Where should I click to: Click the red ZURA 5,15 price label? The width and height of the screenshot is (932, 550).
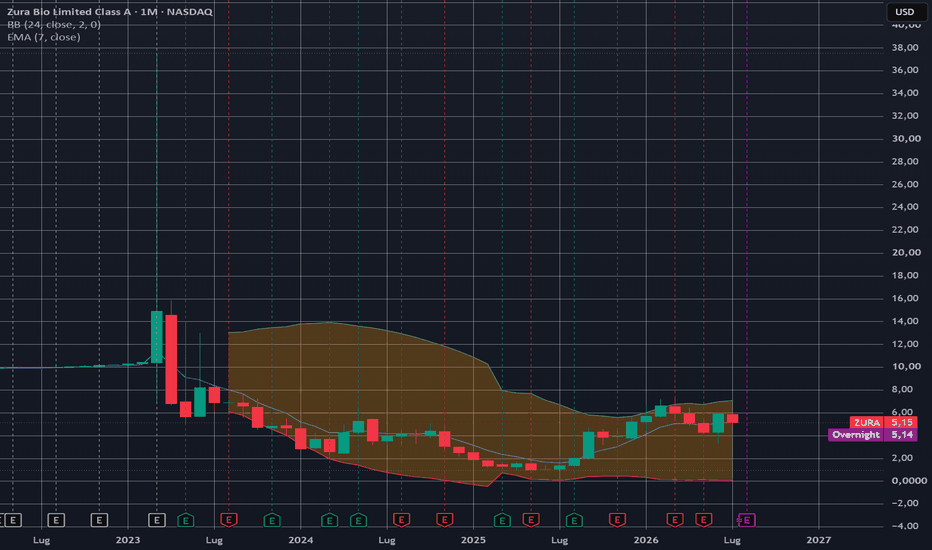tap(883, 422)
